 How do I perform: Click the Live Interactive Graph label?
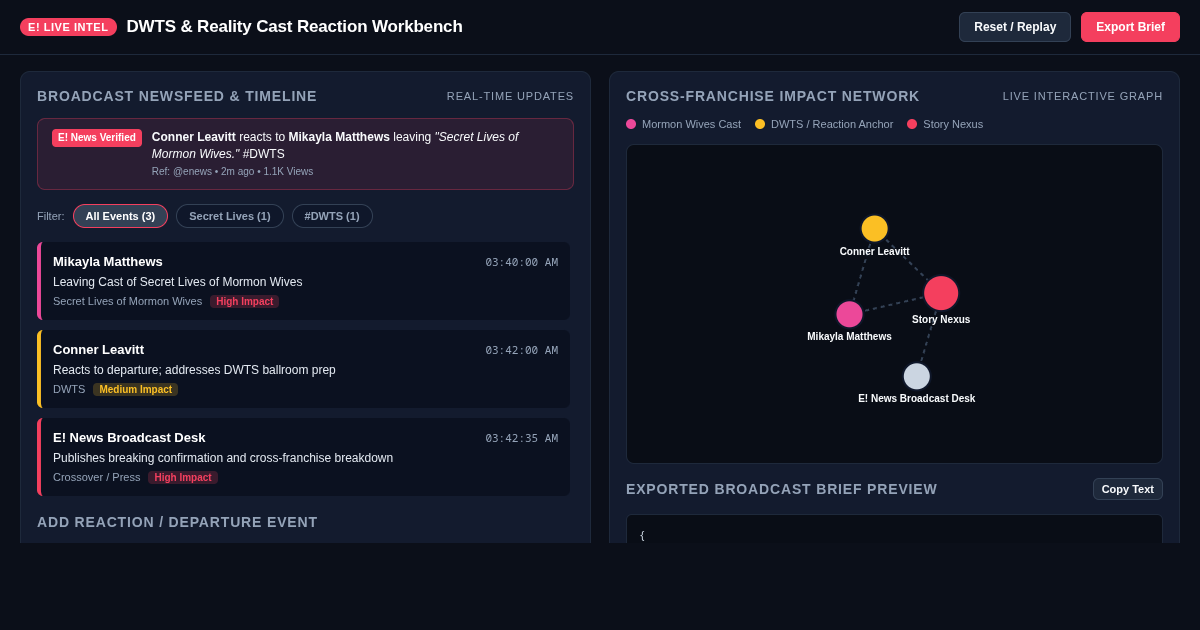(1083, 96)
